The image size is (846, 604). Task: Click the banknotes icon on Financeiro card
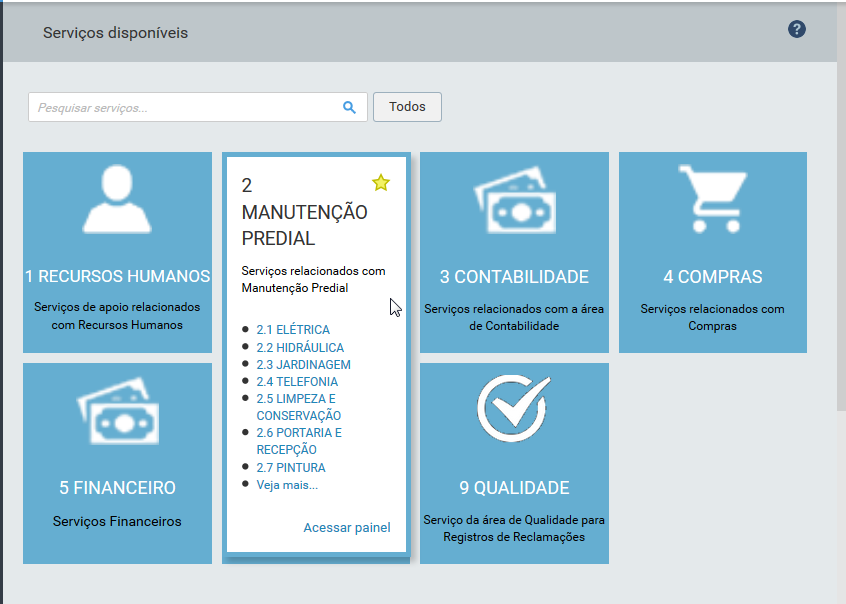tap(116, 413)
